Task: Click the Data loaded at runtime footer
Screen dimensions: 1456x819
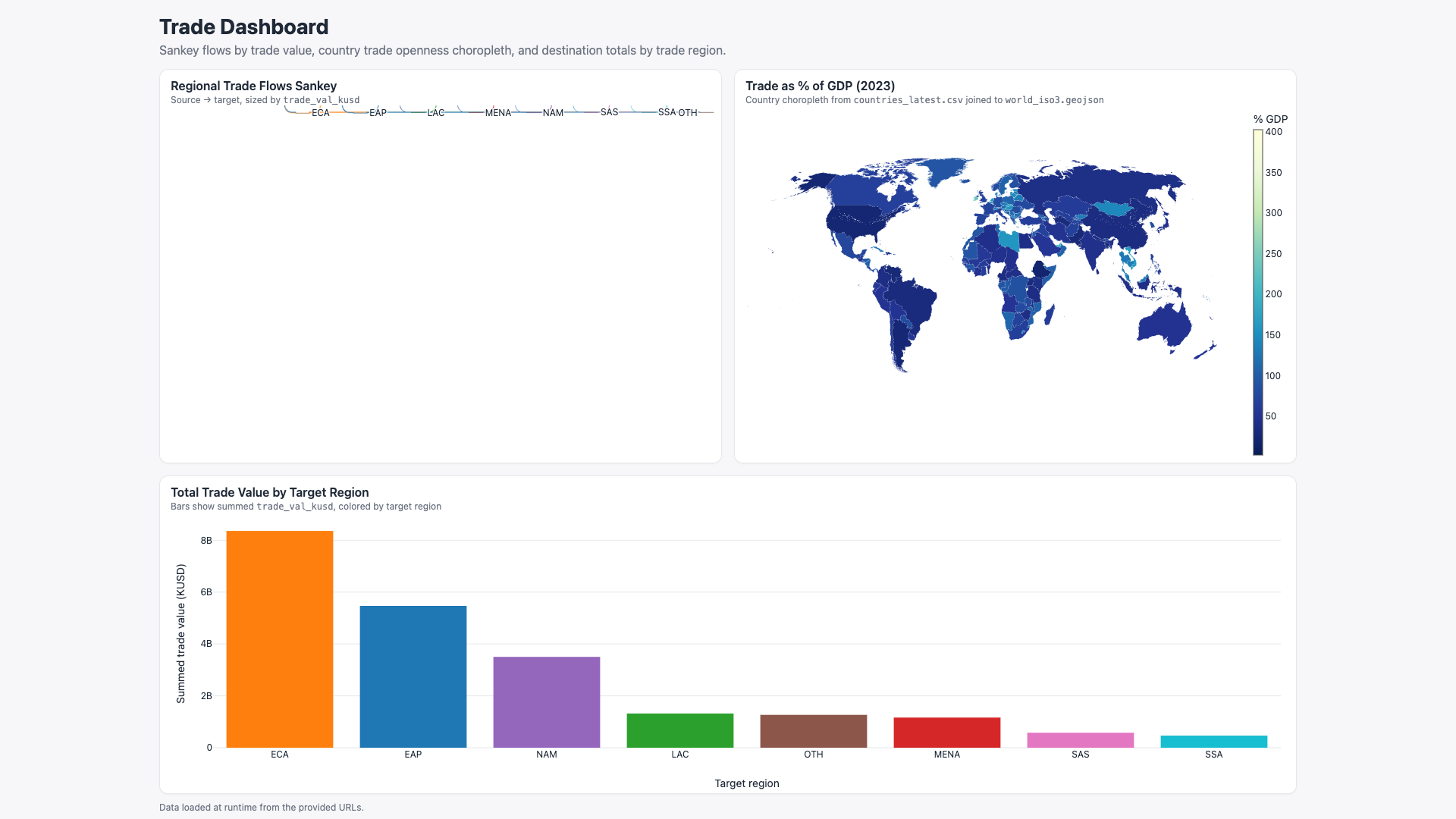Action: (x=262, y=808)
